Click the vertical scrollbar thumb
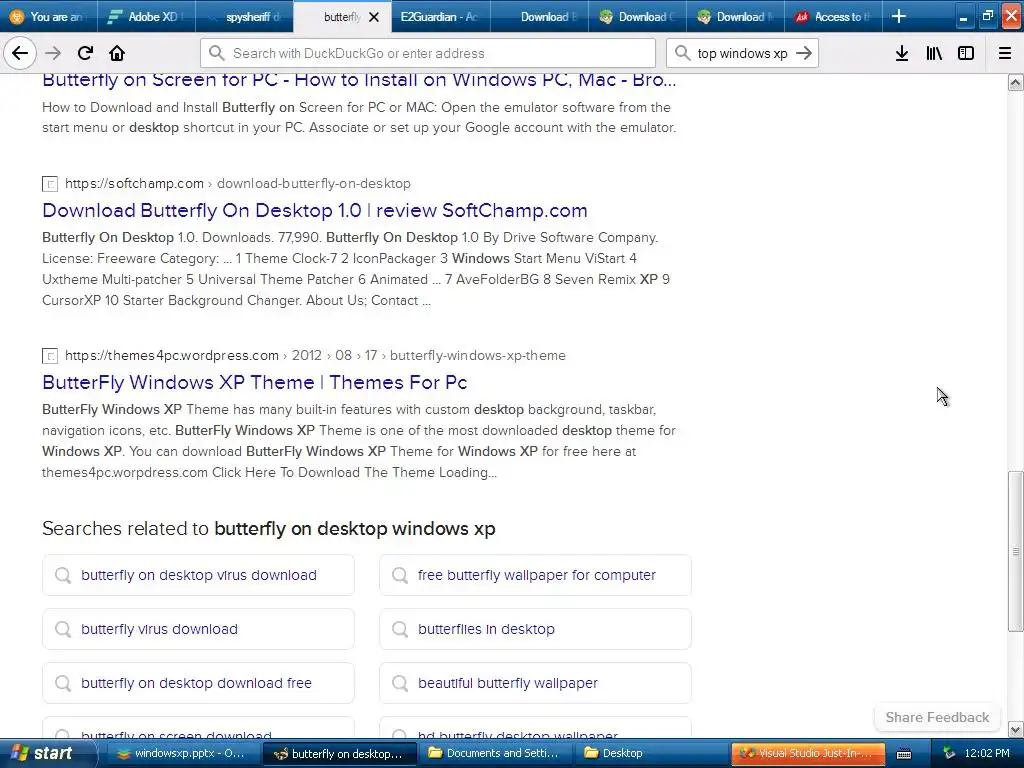Viewport: 1024px width, 768px height. coord(1015,551)
